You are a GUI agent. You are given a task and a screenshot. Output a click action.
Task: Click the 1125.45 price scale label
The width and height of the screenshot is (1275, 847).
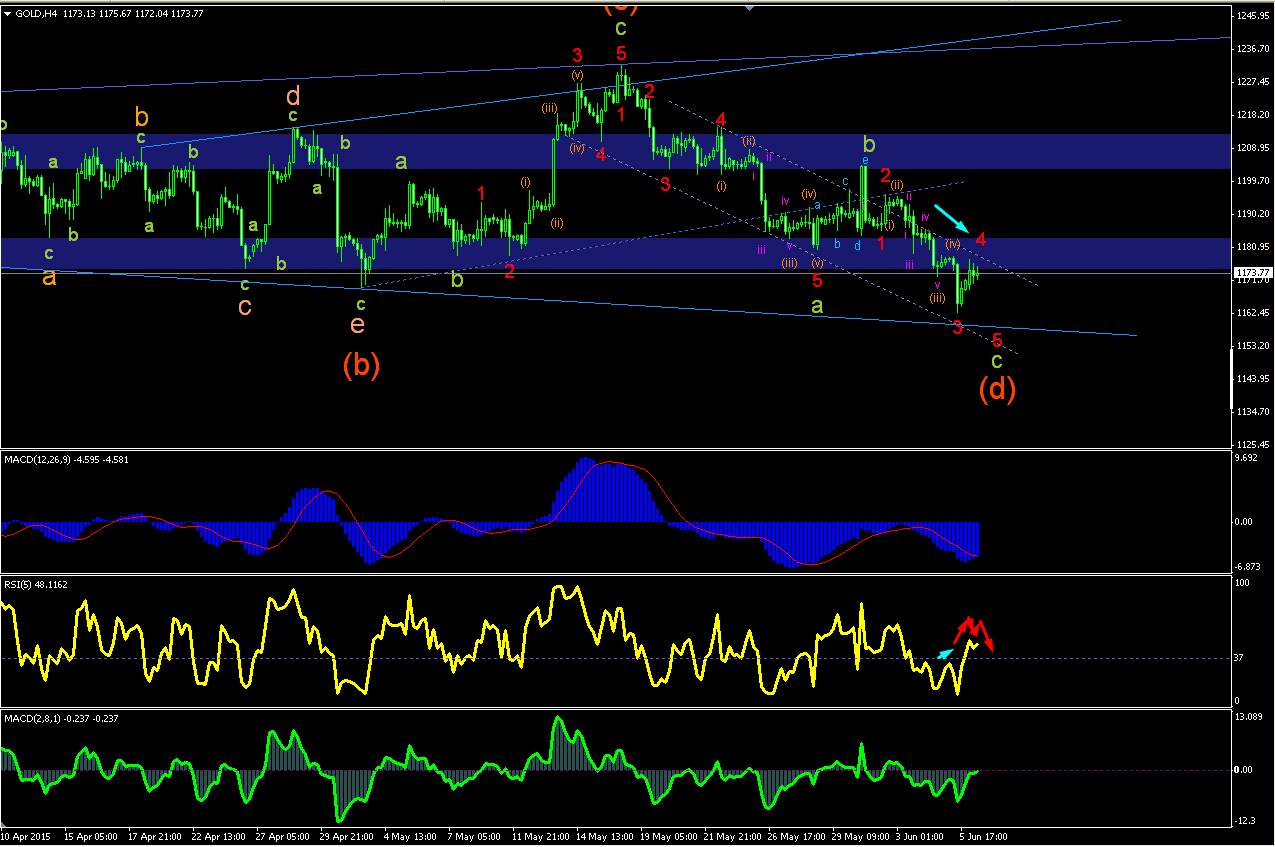coord(1254,445)
